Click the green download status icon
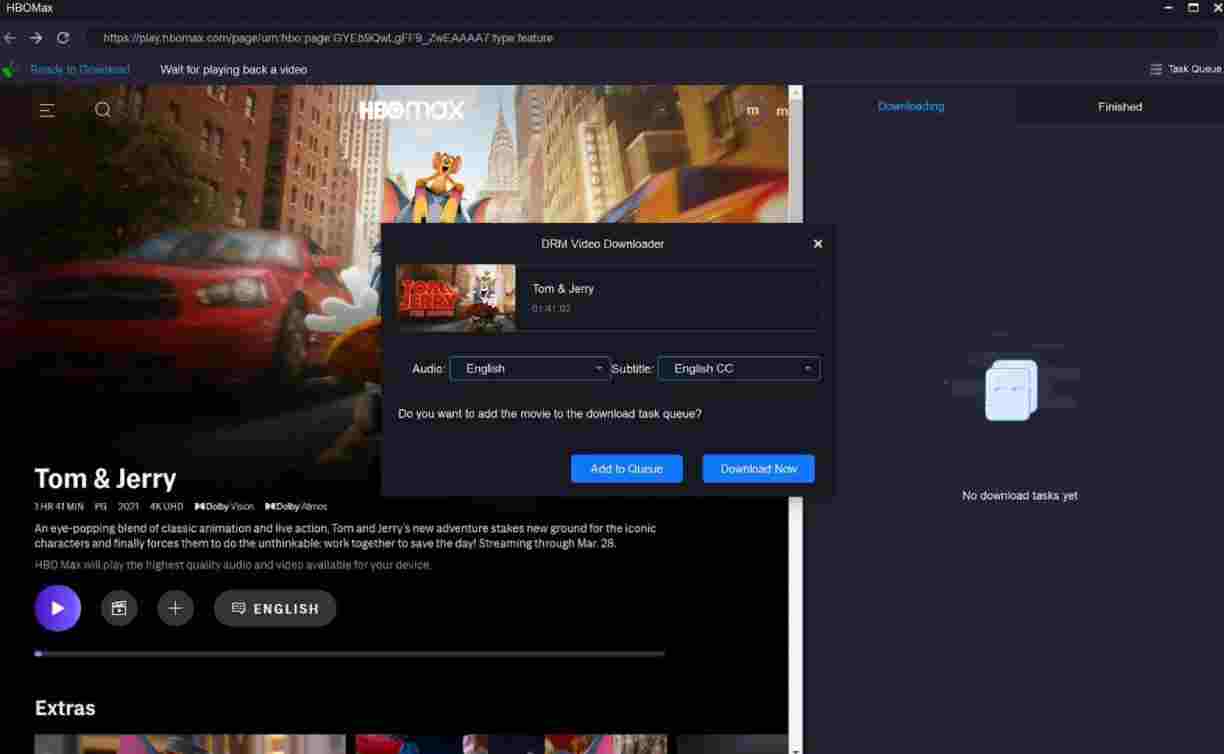The height and width of the screenshot is (754, 1224). tap(10, 69)
